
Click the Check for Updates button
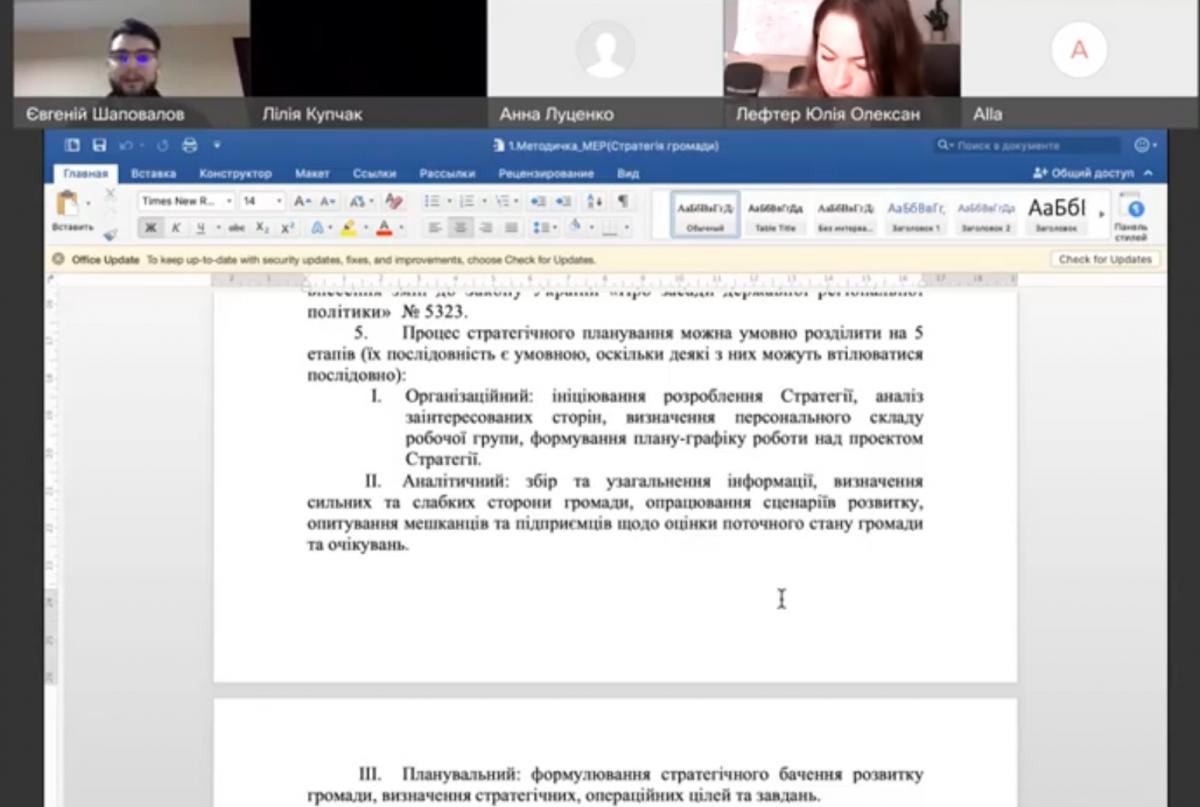(1104, 260)
